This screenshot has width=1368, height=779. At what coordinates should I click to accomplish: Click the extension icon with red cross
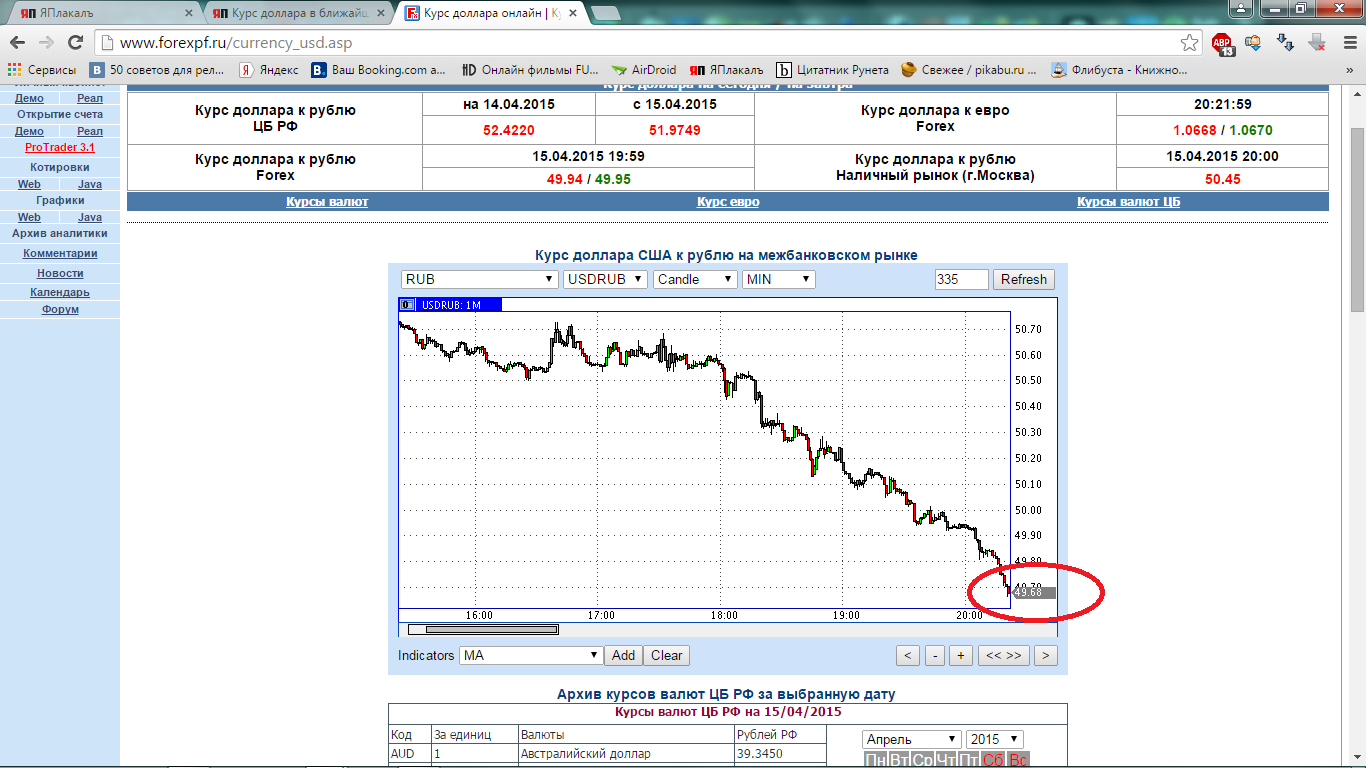tap(1317, 43)
